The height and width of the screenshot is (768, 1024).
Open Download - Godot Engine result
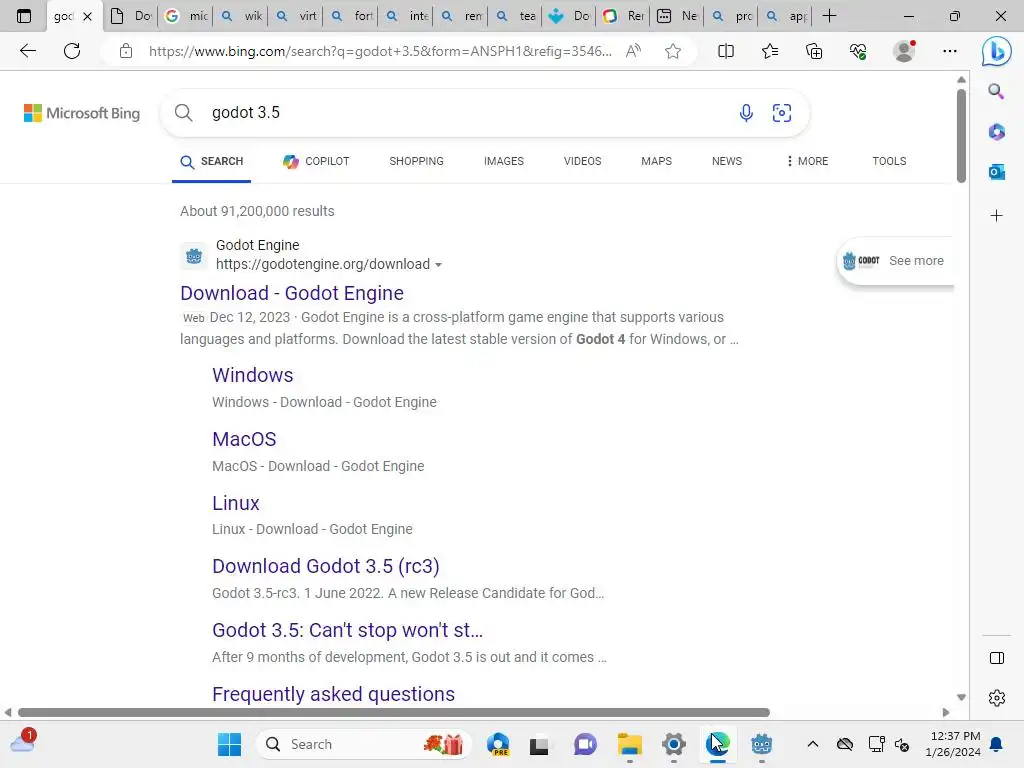292,293
